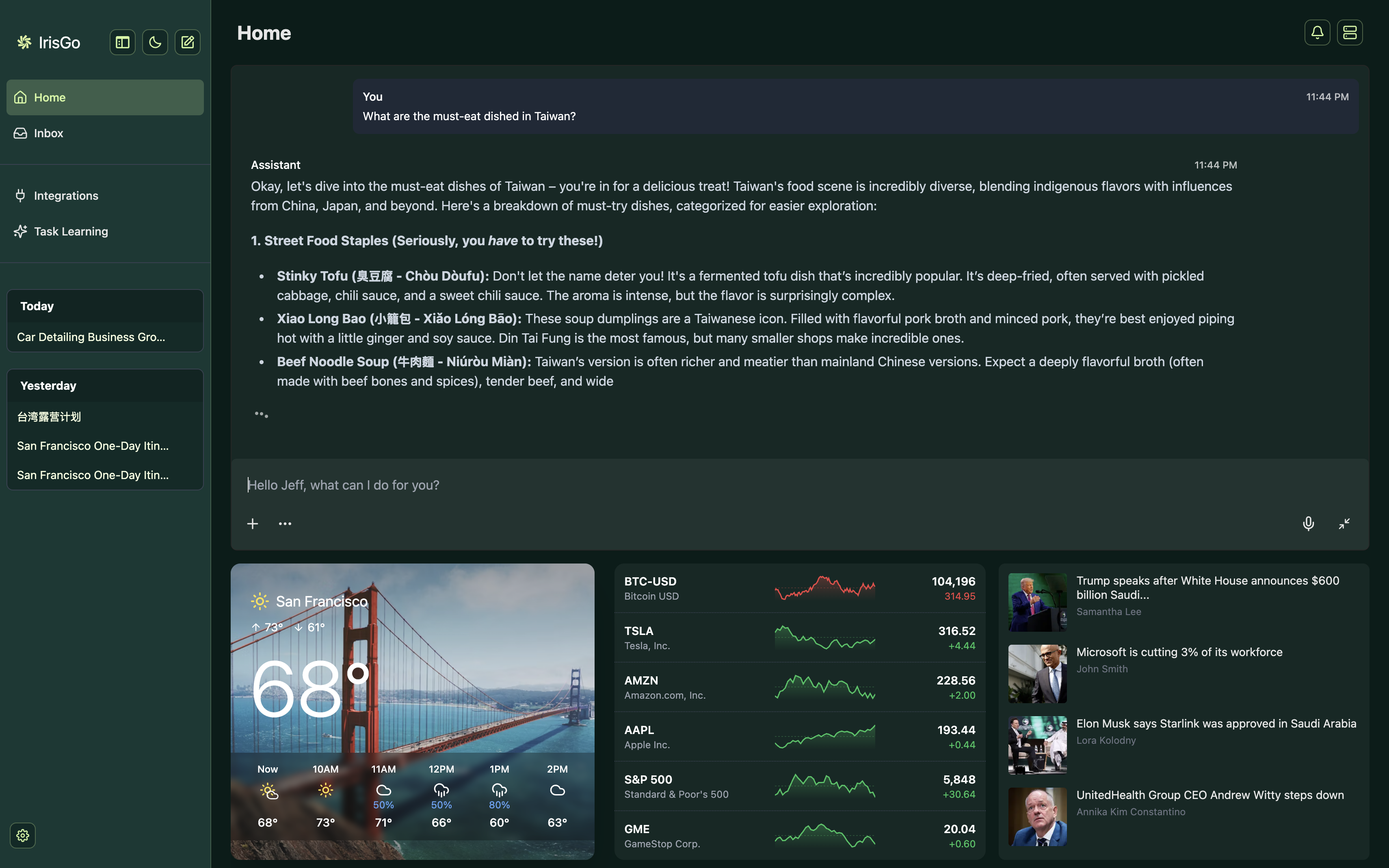Image resolution: width=1389 pixels, height=868 pixels.
Task: Open more options with the input ellipsis
Action: click(x=285, y=524)
